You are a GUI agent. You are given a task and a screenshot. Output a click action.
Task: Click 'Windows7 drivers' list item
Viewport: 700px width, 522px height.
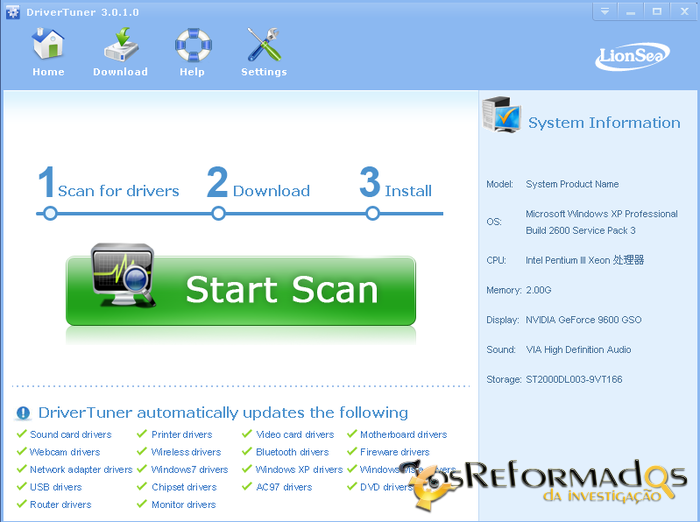[x=189, y=469]
